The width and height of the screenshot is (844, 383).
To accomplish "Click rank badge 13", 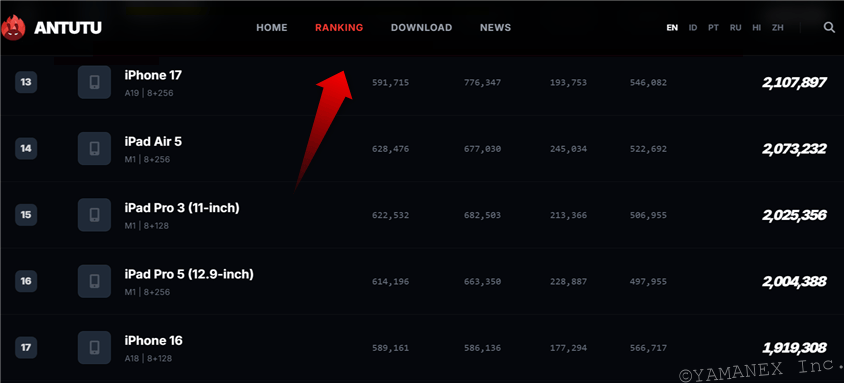I will coord(26,82).
